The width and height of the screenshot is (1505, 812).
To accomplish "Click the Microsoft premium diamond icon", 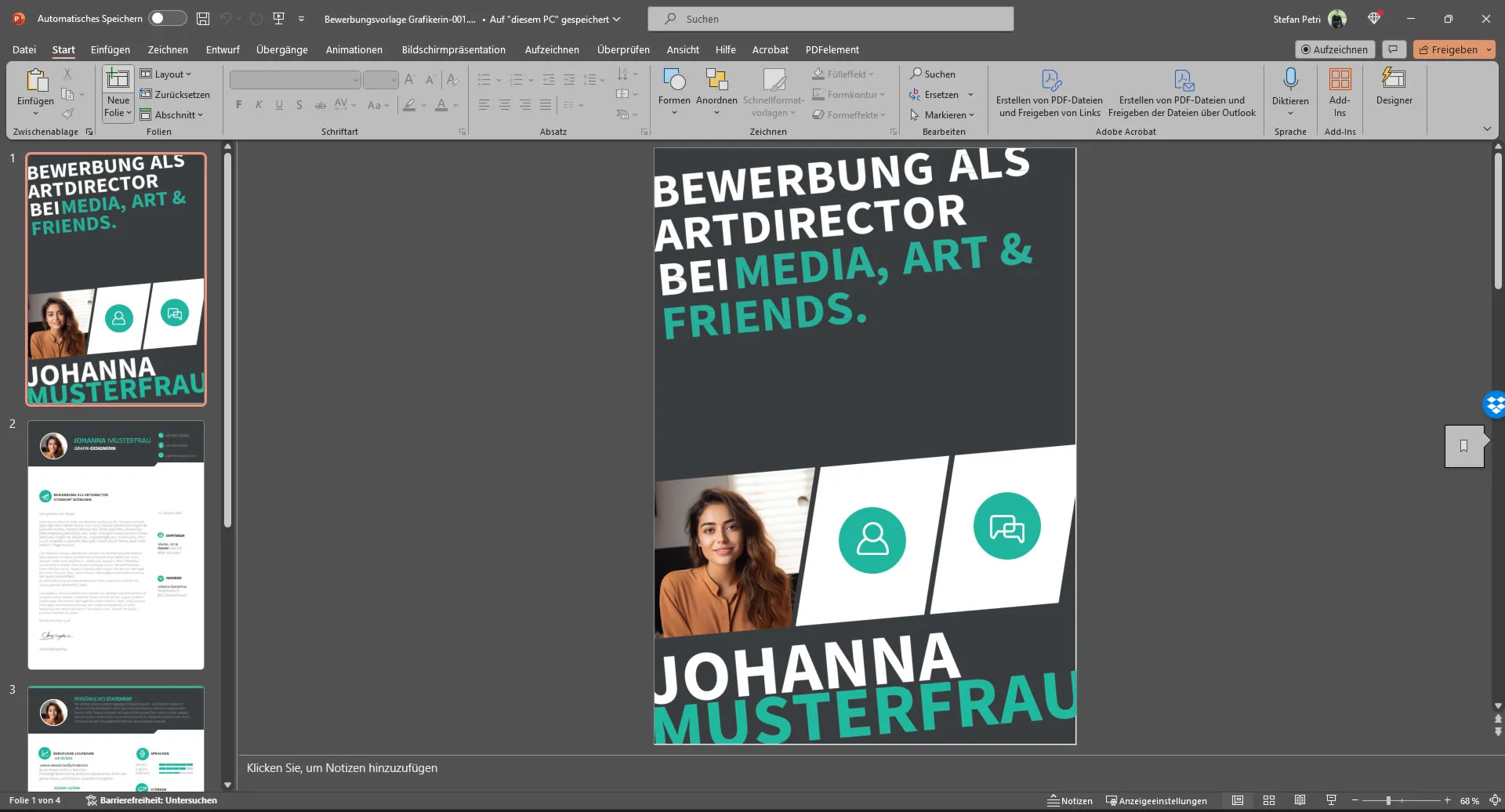I will tap(1374, 19).
